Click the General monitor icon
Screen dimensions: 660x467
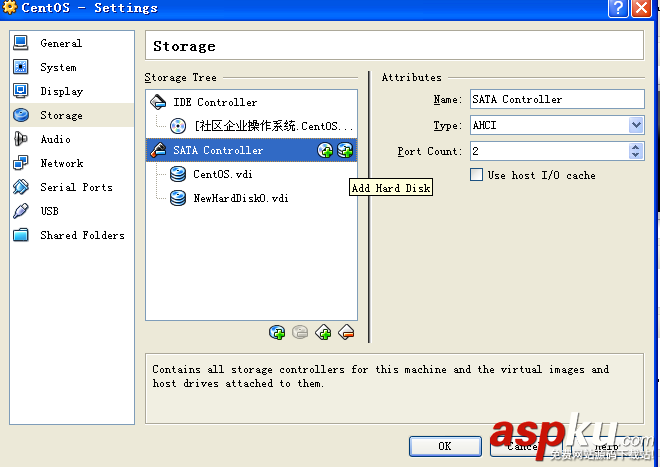point(21,43)
